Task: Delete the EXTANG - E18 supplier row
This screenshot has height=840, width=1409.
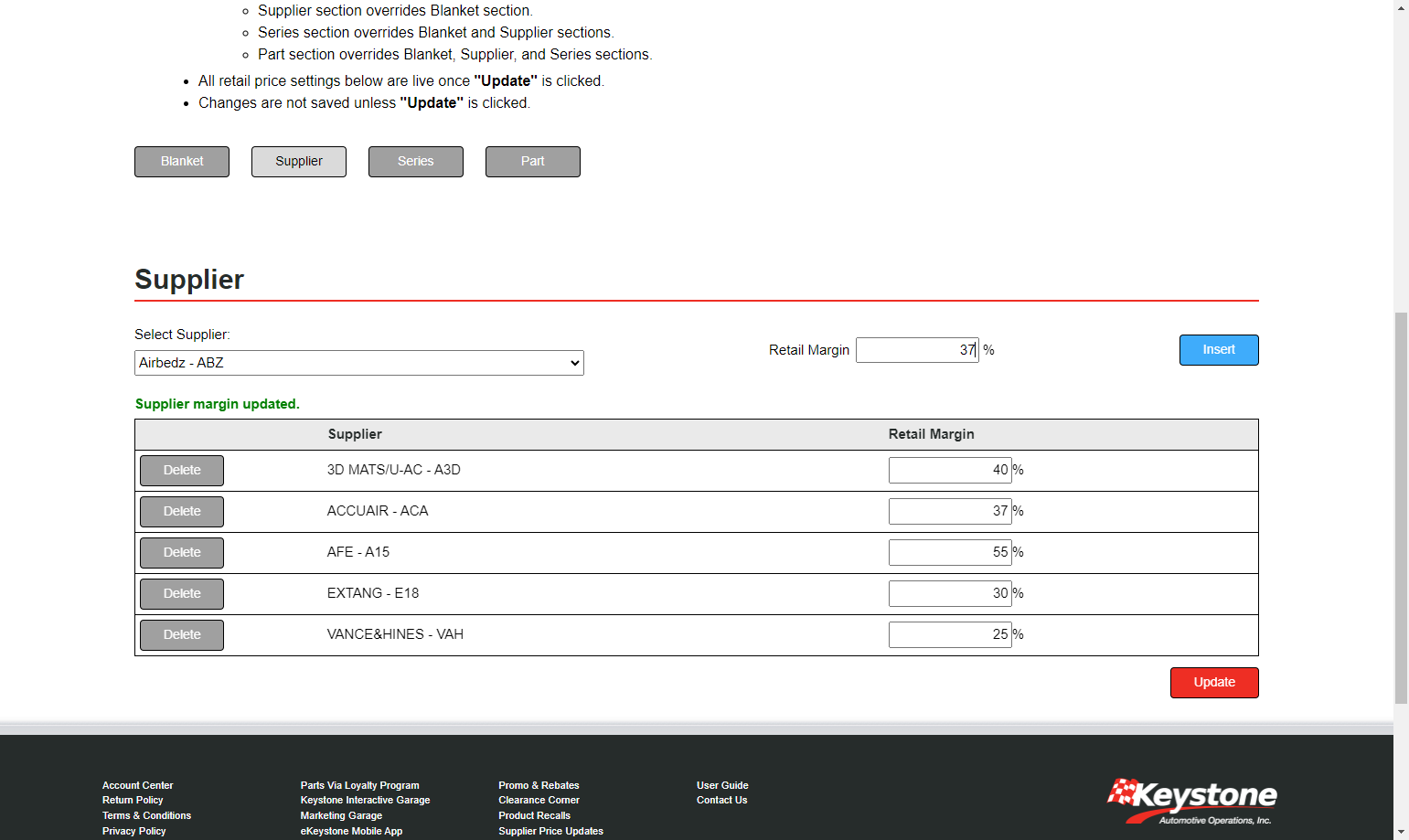Action: tap(182, 594)
